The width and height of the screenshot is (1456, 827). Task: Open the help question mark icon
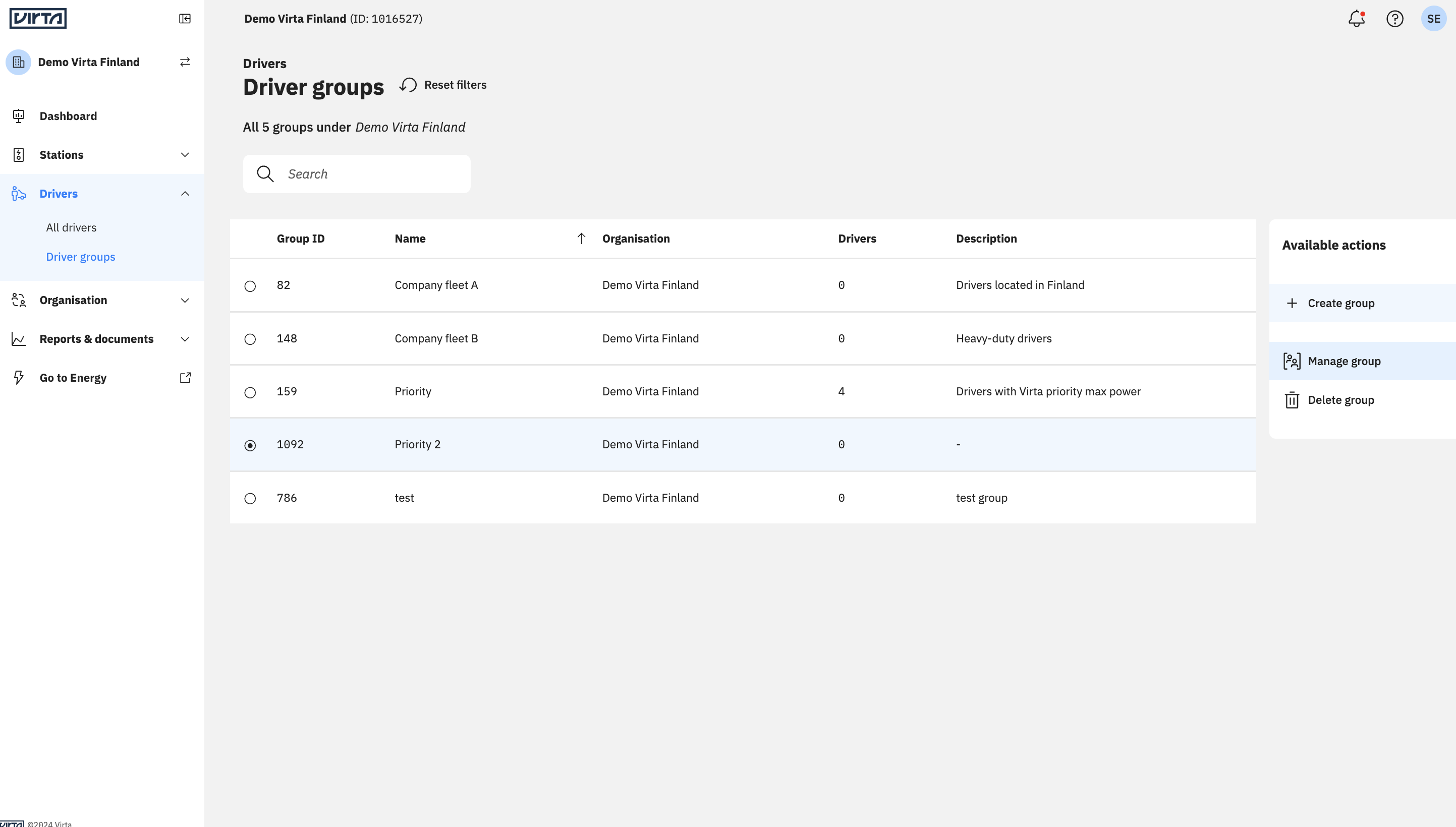point(1395,19)
